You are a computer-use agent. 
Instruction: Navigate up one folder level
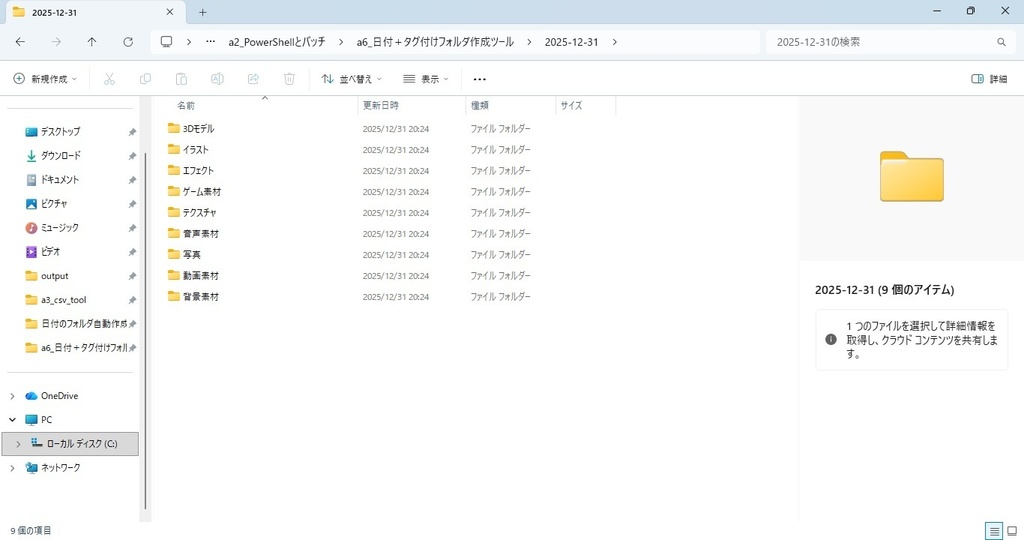click(92, 42)
